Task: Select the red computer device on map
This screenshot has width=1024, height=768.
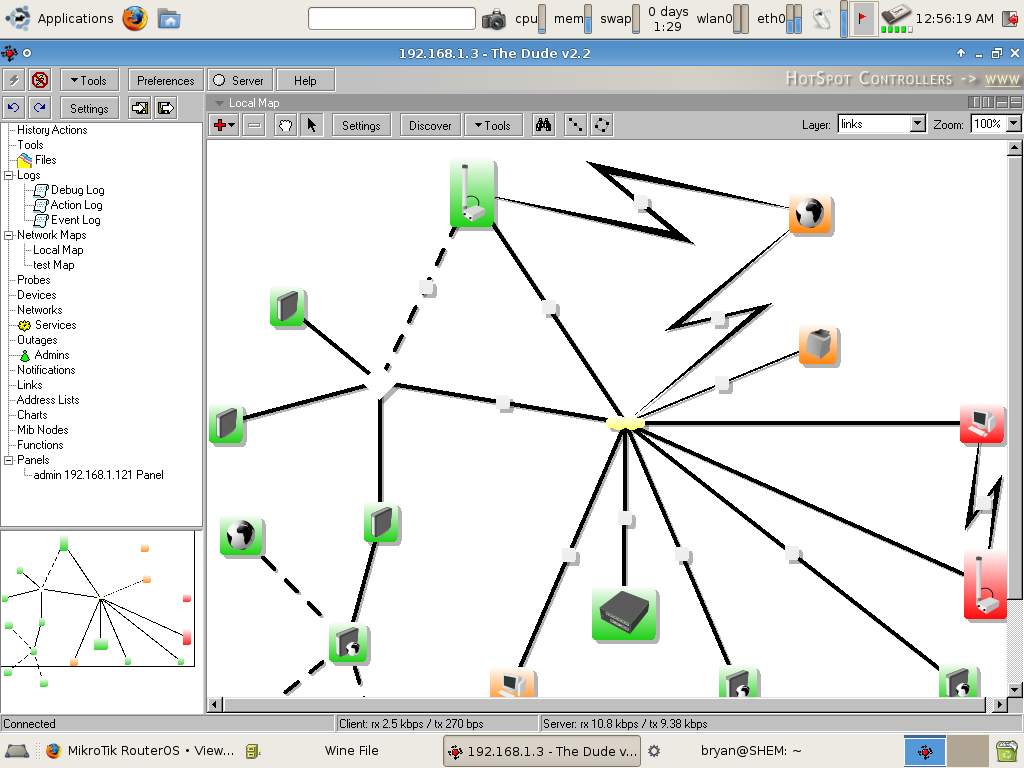Action: coord(982,424)
